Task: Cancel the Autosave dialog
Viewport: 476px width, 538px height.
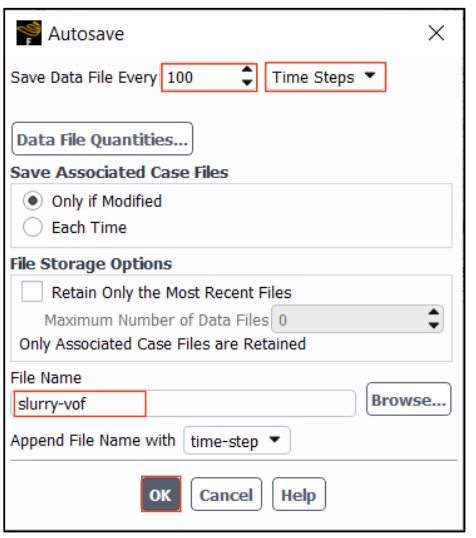Action: 226,494
